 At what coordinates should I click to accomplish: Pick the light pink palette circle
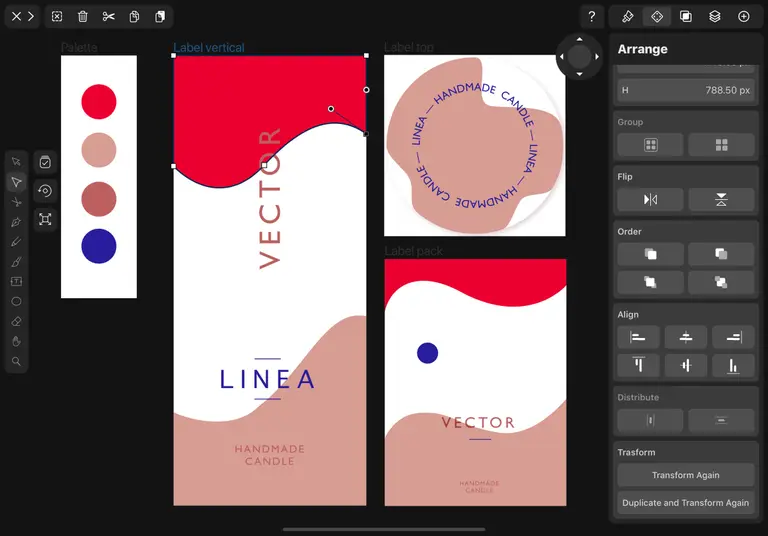[99, 150]
